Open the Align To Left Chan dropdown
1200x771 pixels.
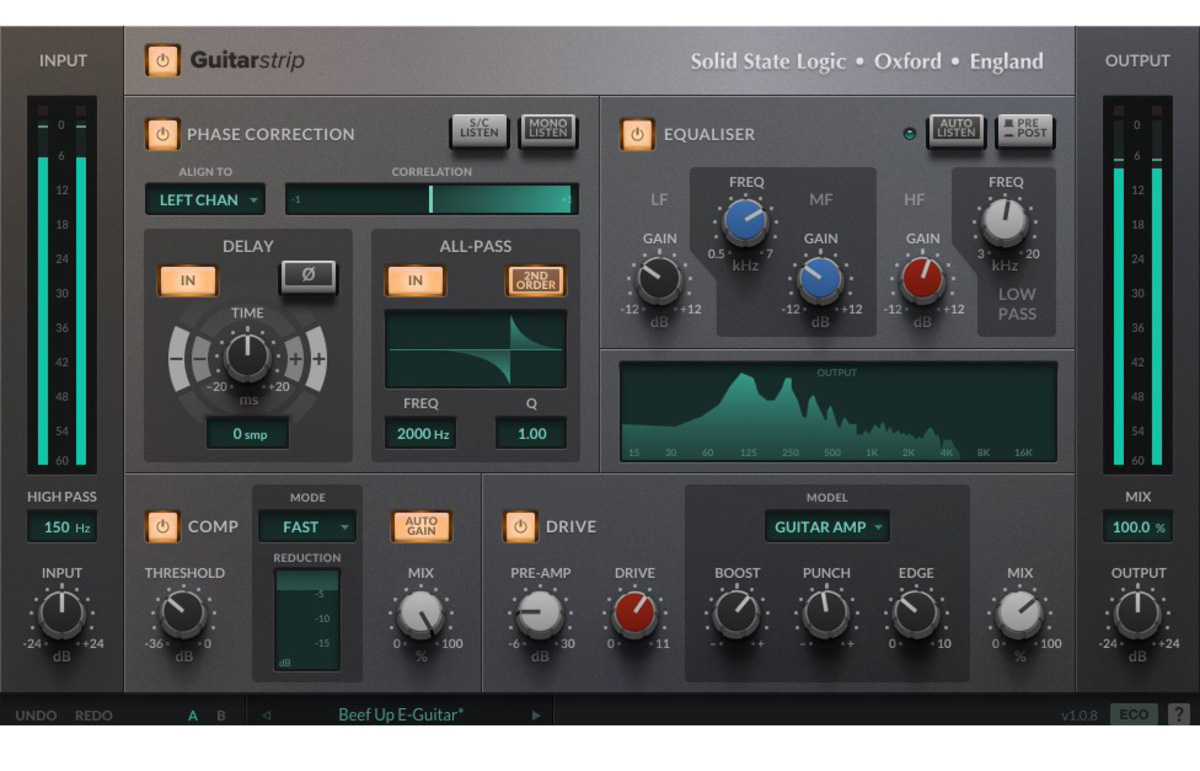pyautogui.click(x=205, y=200)
